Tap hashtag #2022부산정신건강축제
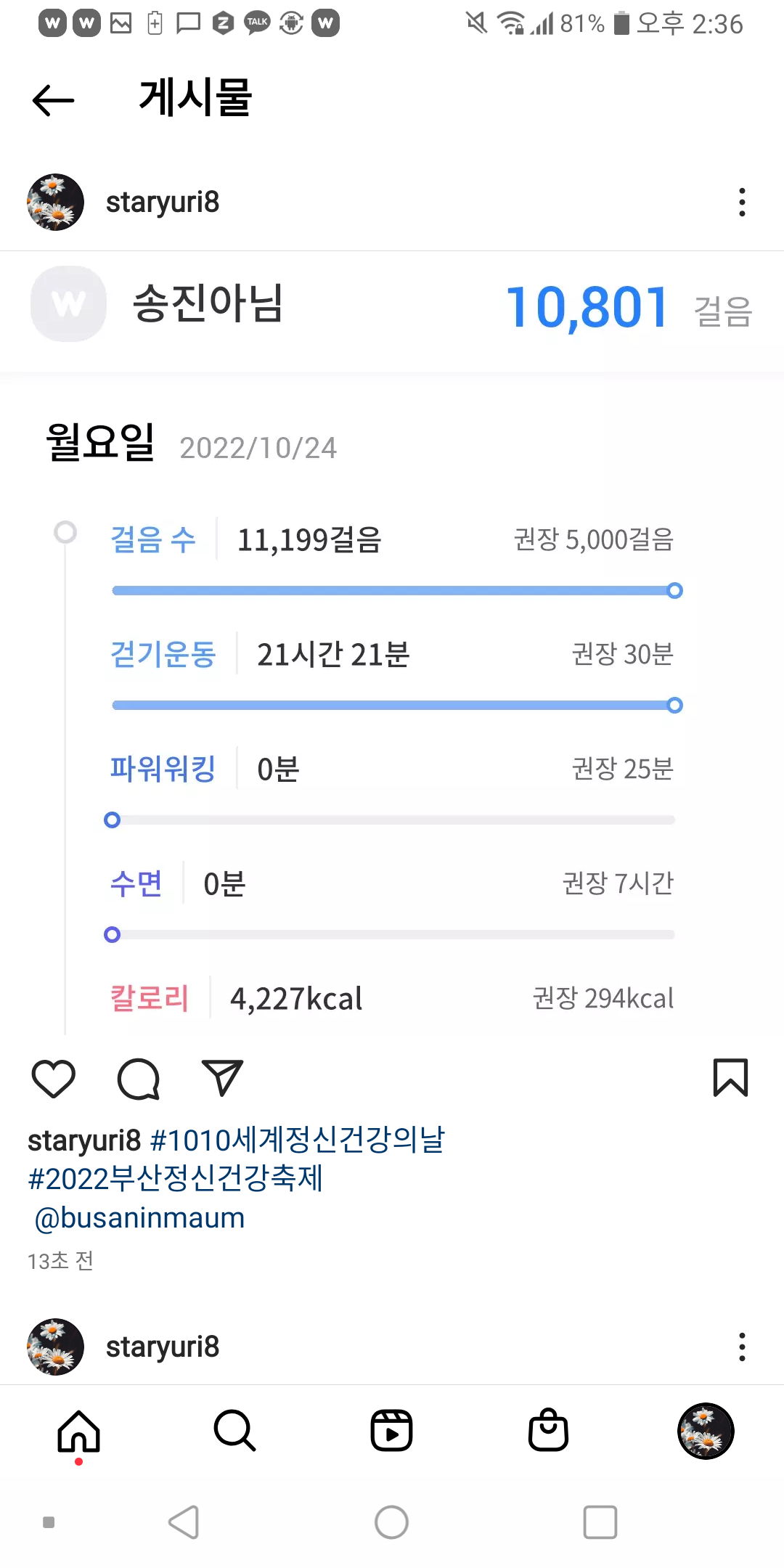The width and height of the screenshot is (784, 1568). tap(176, 1179)
